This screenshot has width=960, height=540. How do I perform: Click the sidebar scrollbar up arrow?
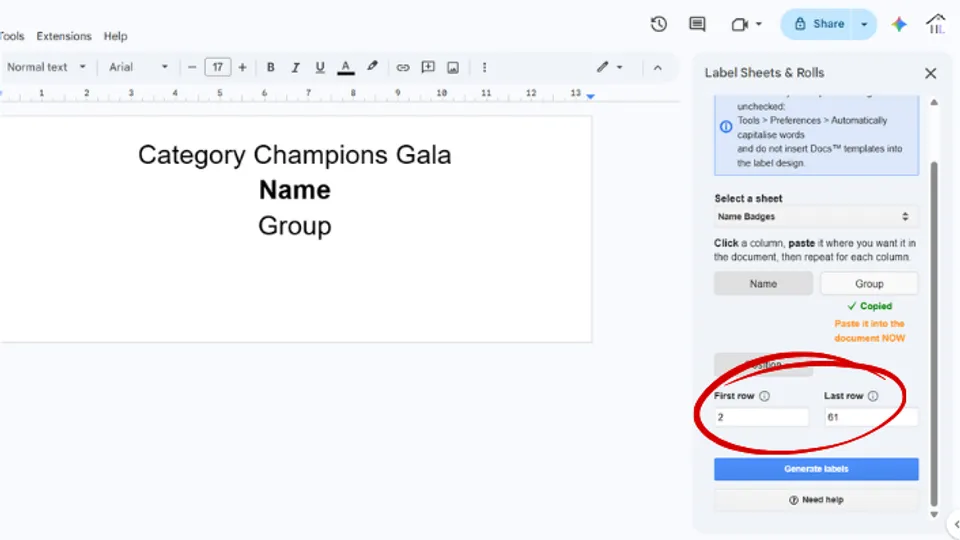pyautogui.click(x=934, y=102)
